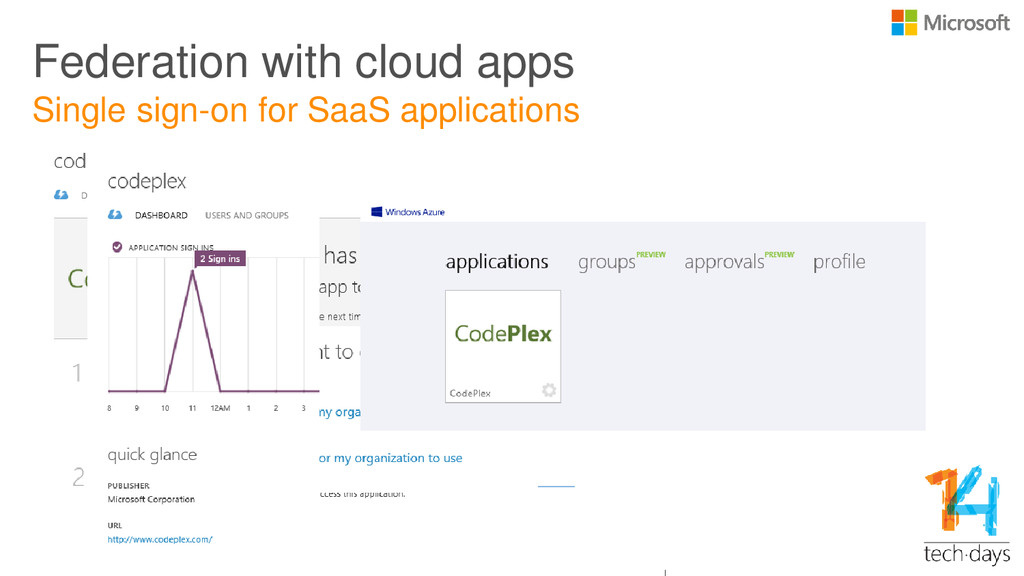The width and height of the screenshot is (1024, 576).
Task: Click the 'codeplex' heading text
Action: click(x=147, y=182)
